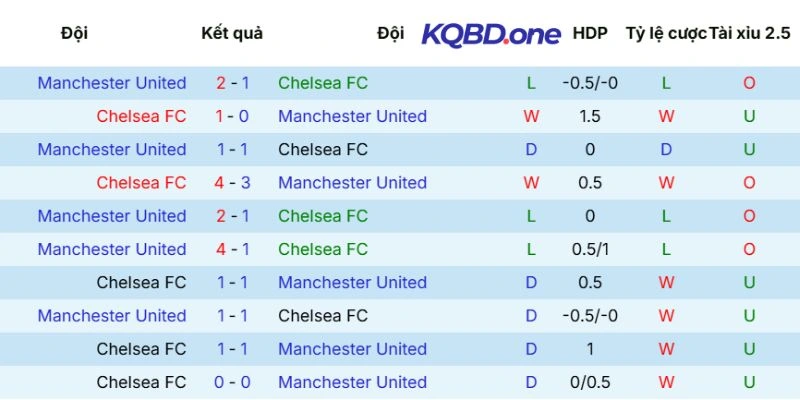Click the "HDP" column header
The image size is (800, 400).
click(590, 34)
